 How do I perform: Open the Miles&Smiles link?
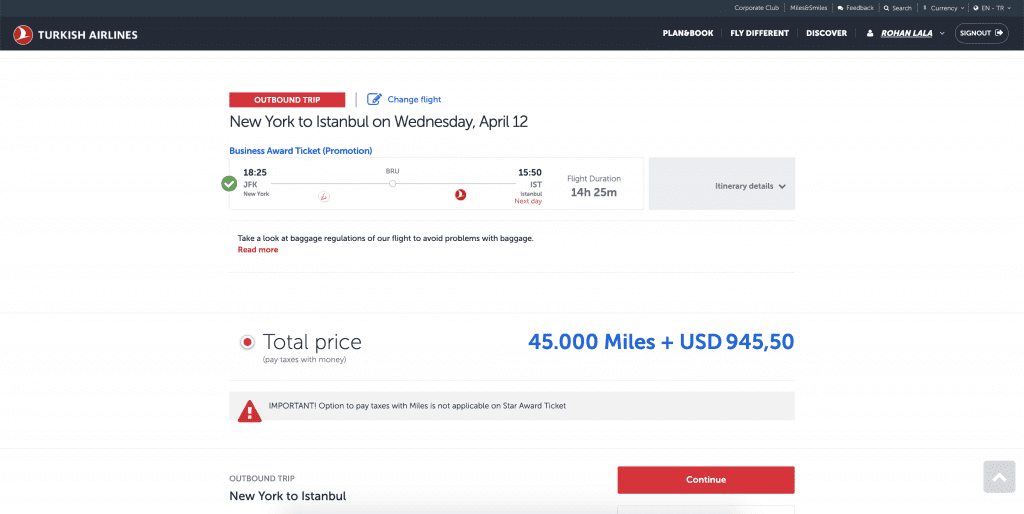point(808,8)
